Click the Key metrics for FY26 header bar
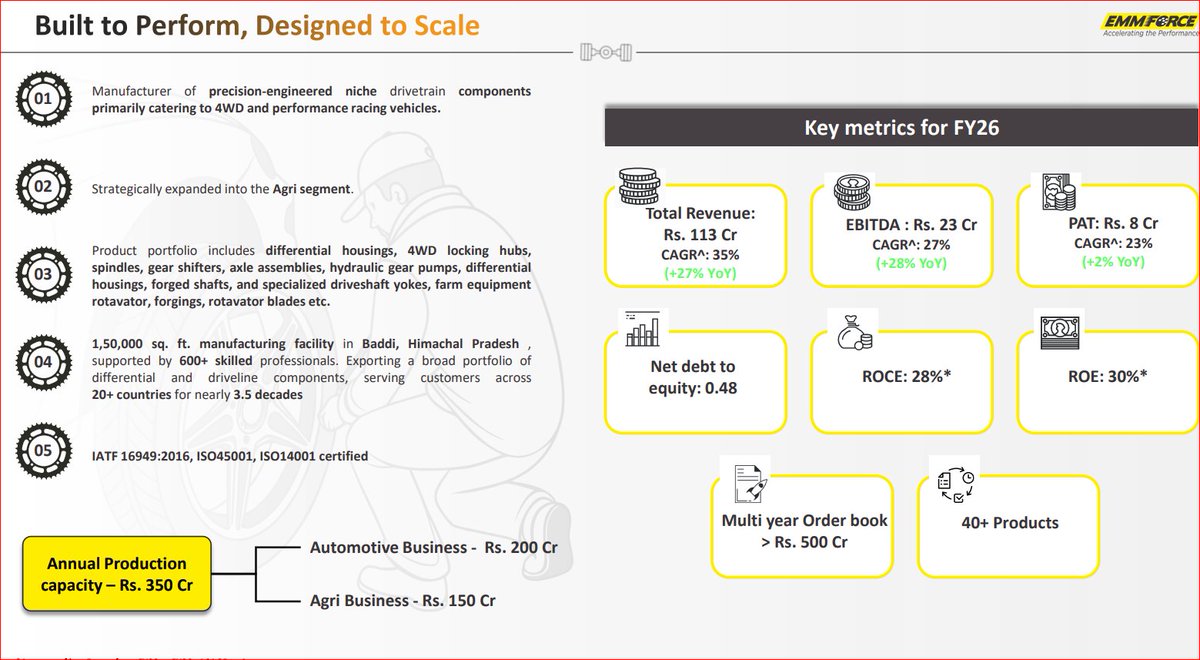The height and width of the screenshot is (660, 1200). [x=901, y=128]
